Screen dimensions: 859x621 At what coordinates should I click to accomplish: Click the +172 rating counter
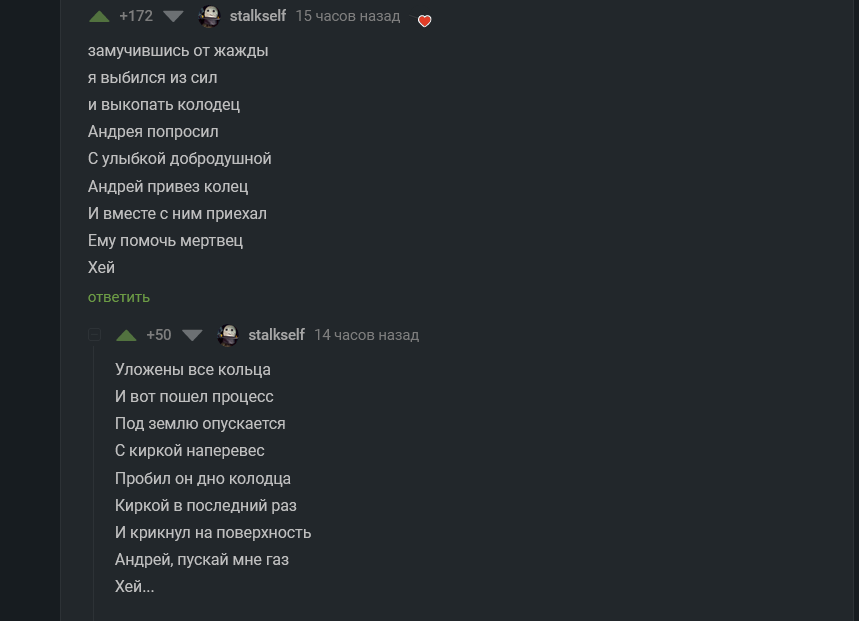[136, 16]
